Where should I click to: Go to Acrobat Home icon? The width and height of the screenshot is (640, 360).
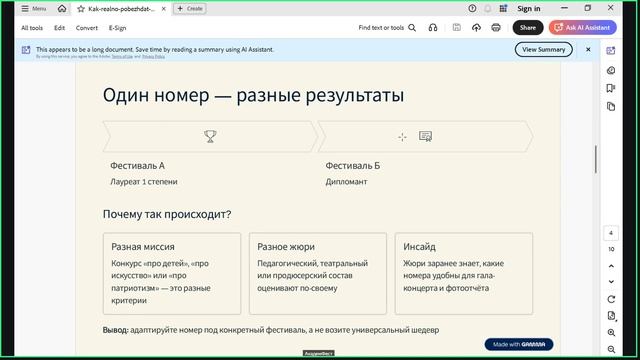[x=62, y=9]
